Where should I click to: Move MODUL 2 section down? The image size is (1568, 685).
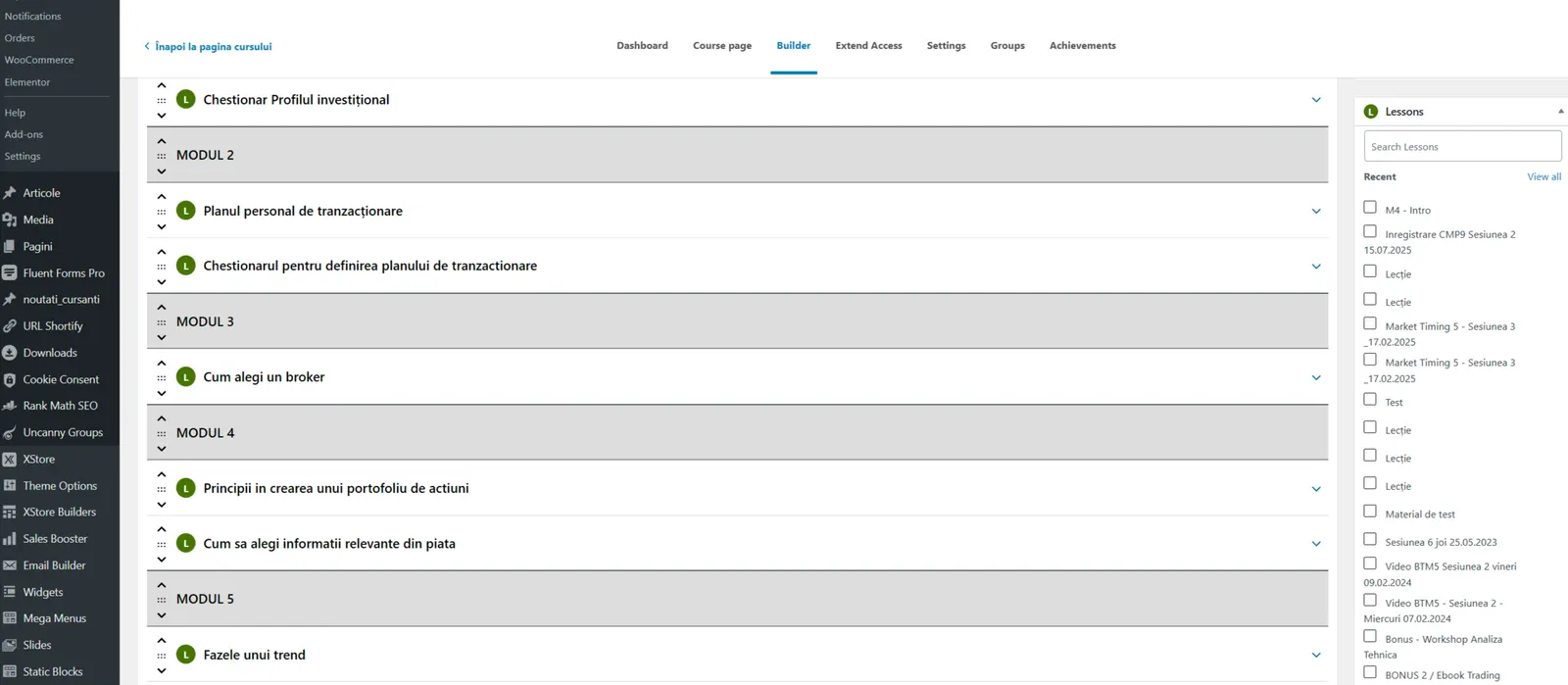tap(162, 171)
